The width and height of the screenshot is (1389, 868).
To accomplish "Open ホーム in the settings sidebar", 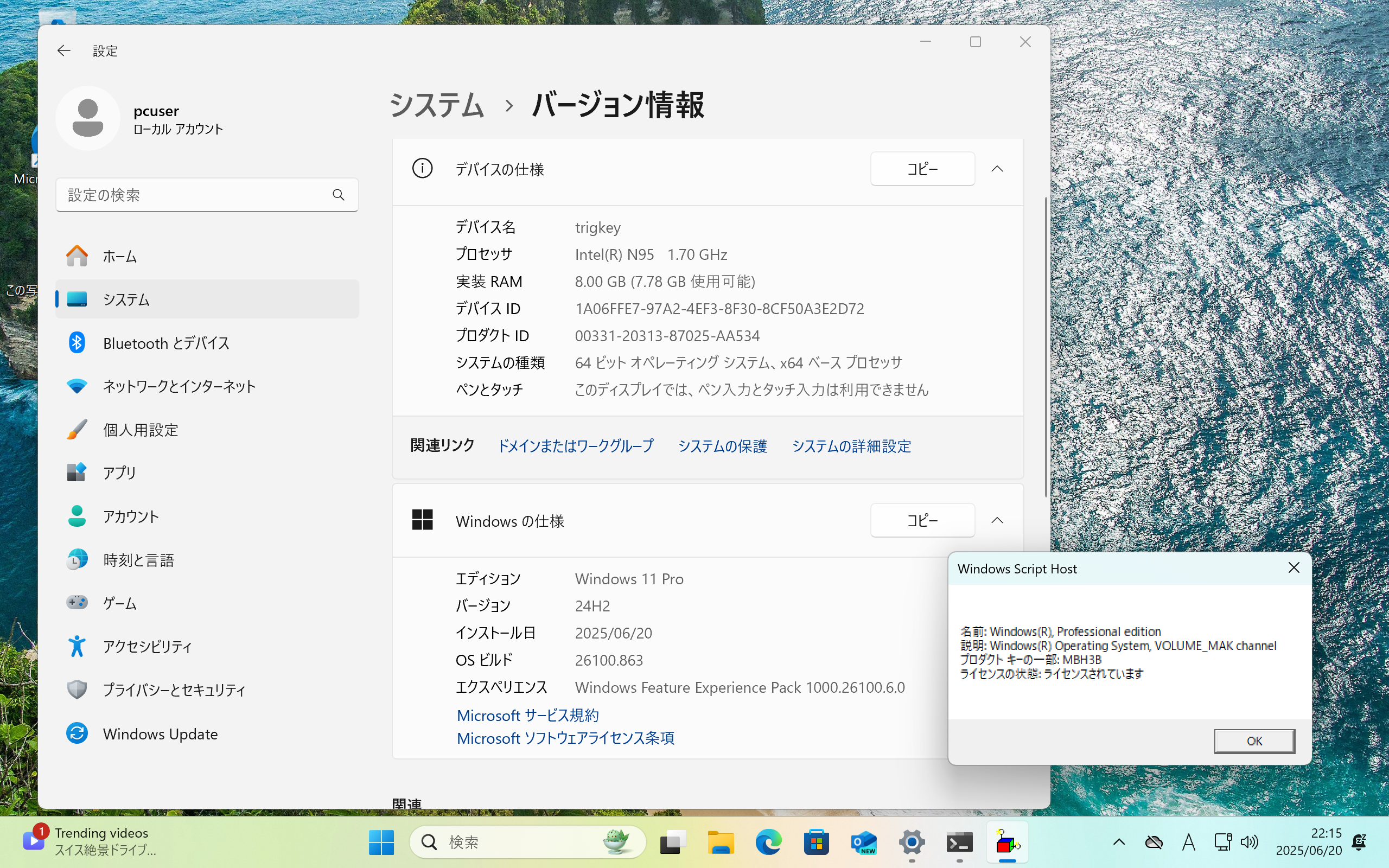I will point(207,256).
